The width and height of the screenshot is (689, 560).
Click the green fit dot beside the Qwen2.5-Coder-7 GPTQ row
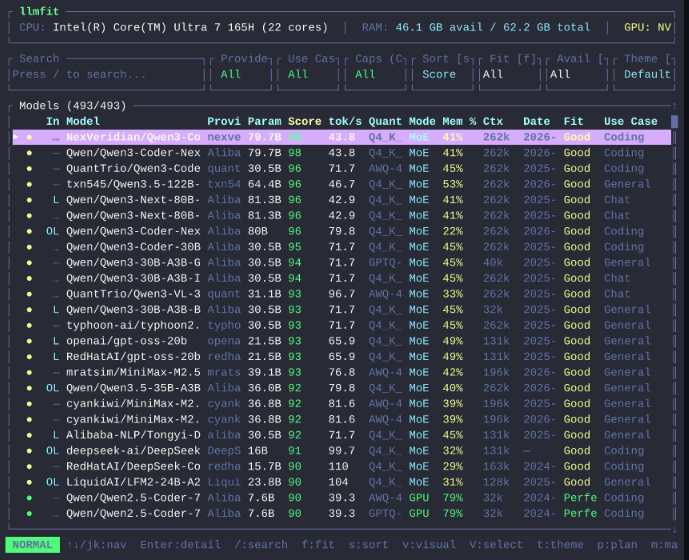29,514
